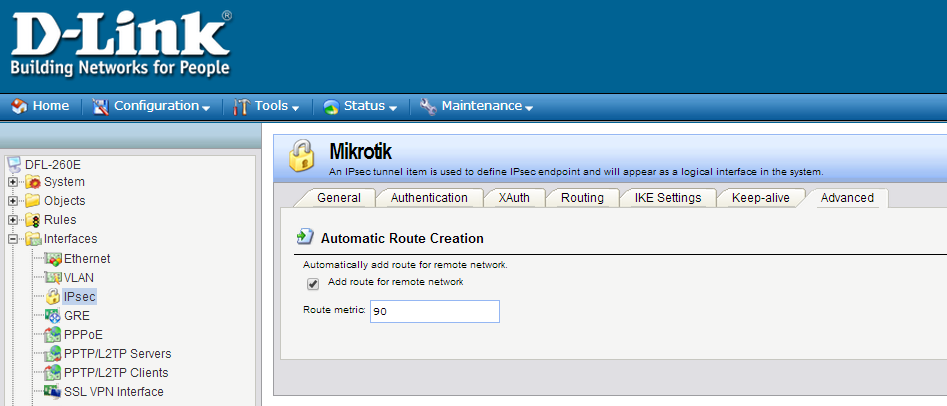
Task: Click the Configuration menu icon
Action: pos(101,107)
